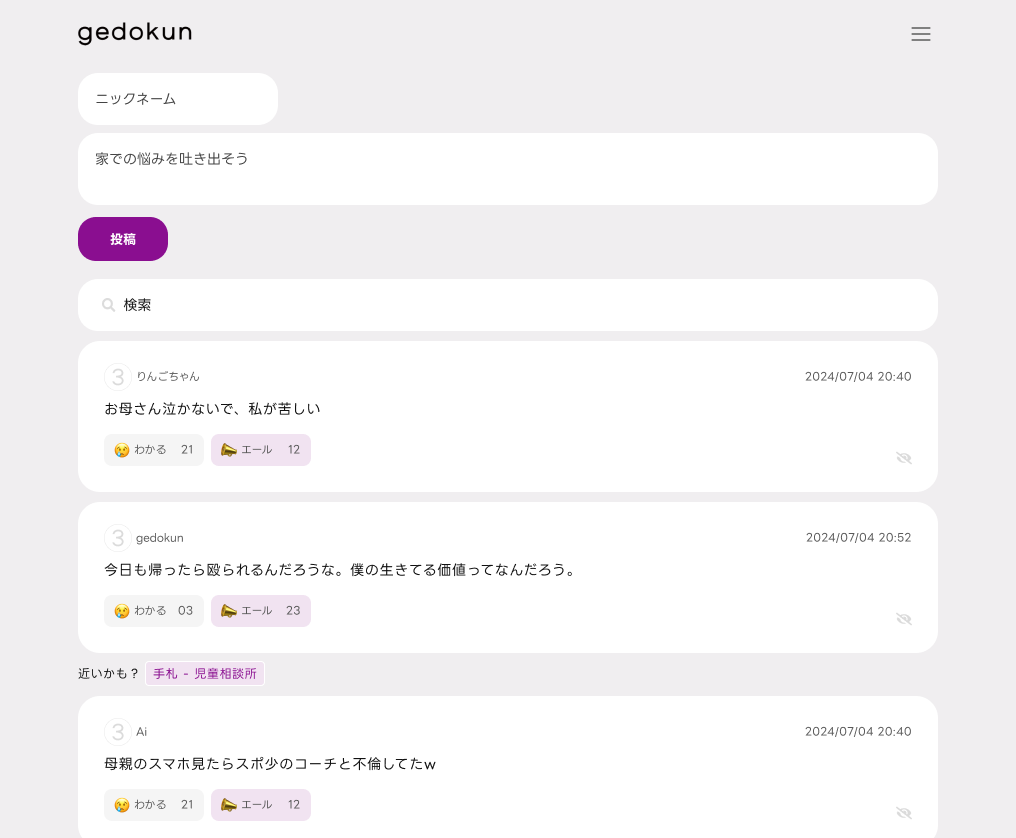1016x838 pixels.
Task: Click Ai's avatar number badge
Action: pyautogui.click(x=118, y=732)
